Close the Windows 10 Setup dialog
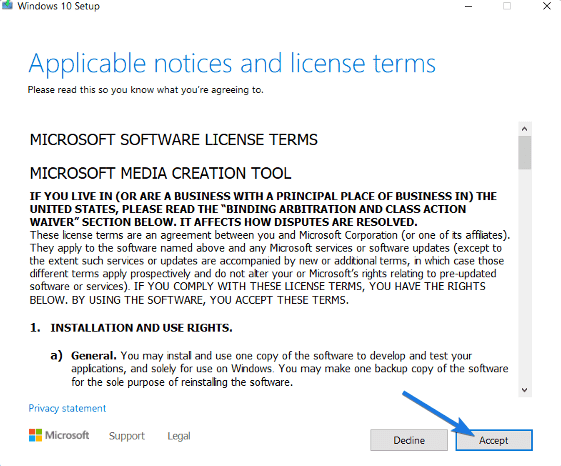 coord(547,6)
